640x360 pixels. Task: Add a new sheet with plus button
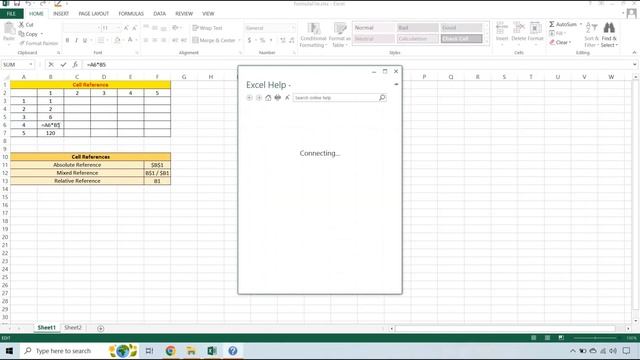[x=100, y=328]
